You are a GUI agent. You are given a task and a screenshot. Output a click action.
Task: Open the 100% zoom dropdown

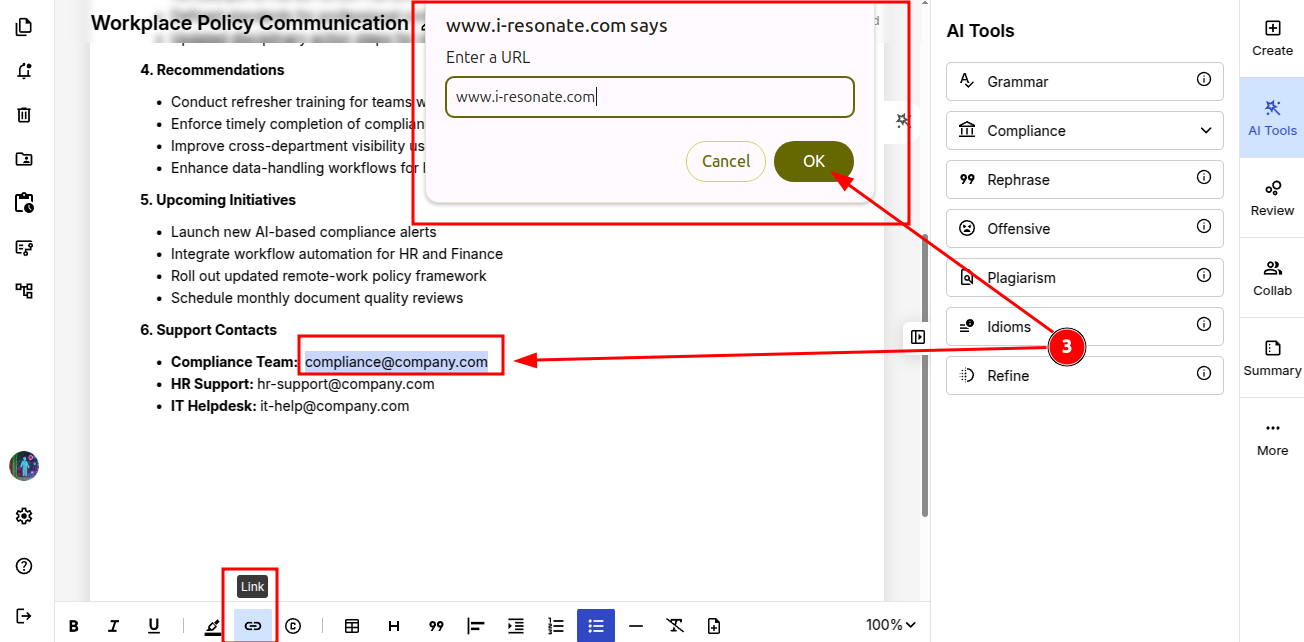pyautogui.click(x=890, y=625)
